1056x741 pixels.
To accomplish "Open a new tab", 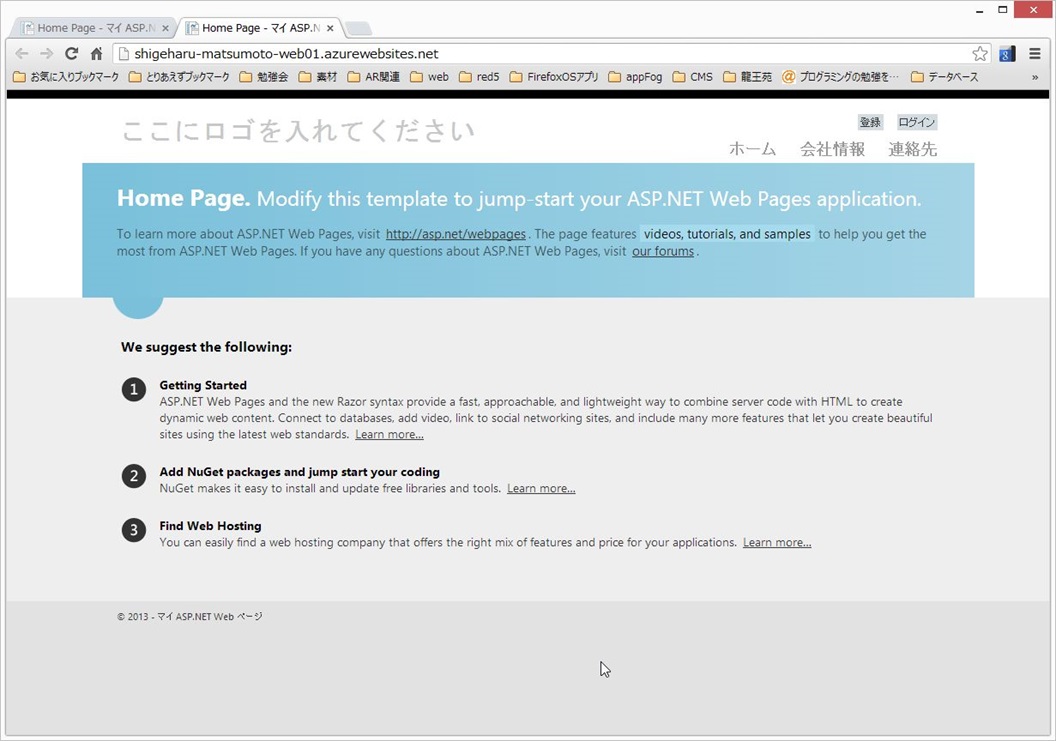I will pyautogui.click(x=358, y=28).
